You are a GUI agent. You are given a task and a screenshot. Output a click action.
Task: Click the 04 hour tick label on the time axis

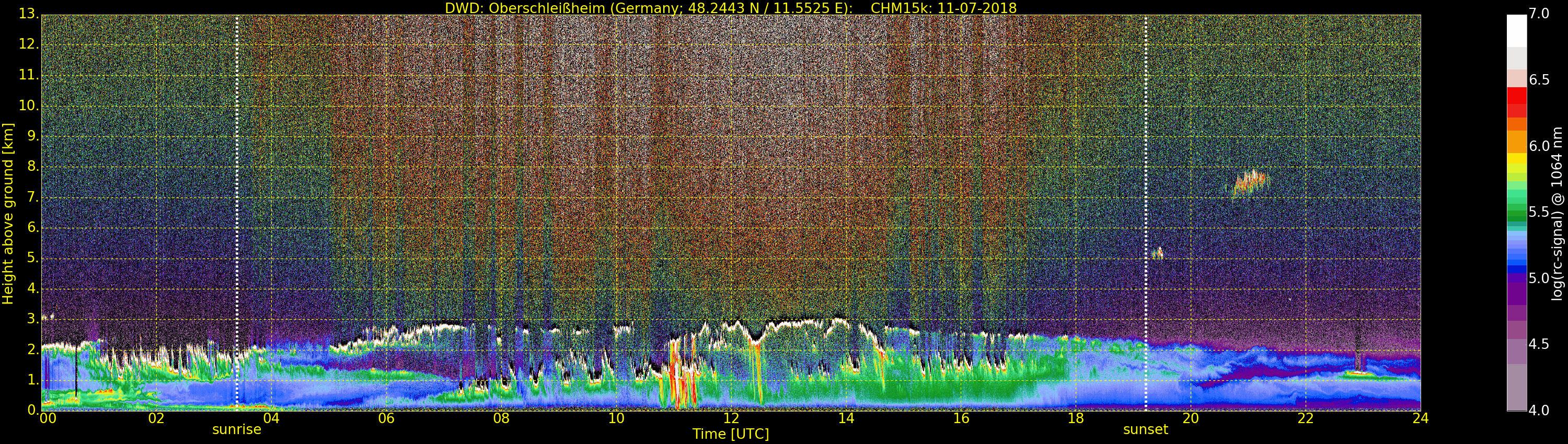click(x=271, y=418)
